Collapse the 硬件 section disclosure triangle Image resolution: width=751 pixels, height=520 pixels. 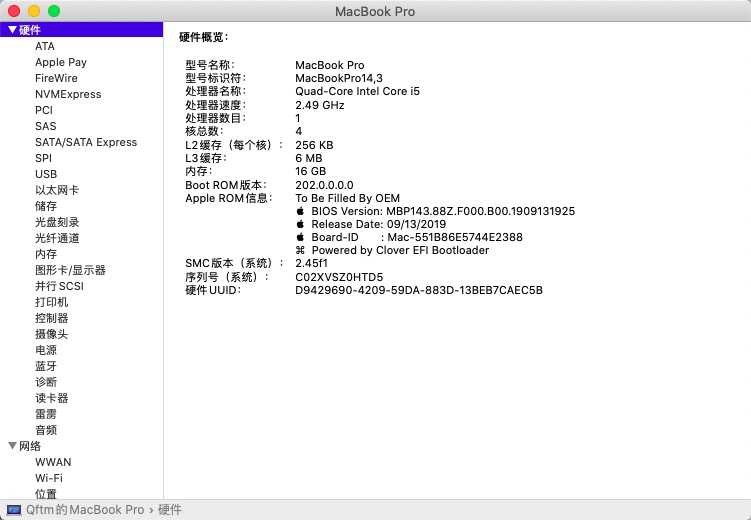12,30
